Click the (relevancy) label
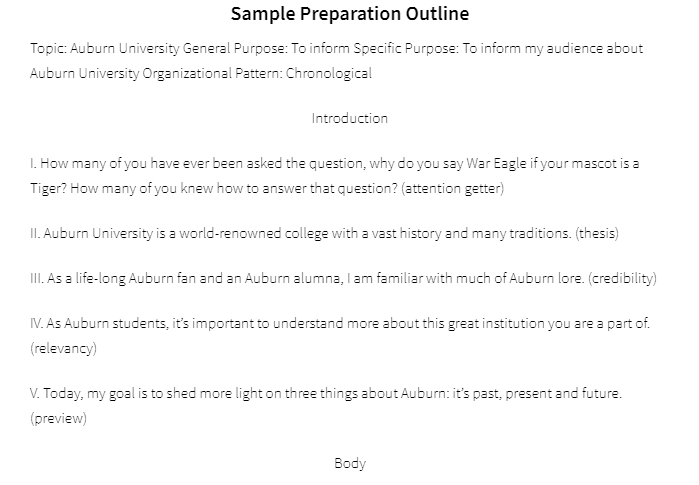 tap(63, 349)
